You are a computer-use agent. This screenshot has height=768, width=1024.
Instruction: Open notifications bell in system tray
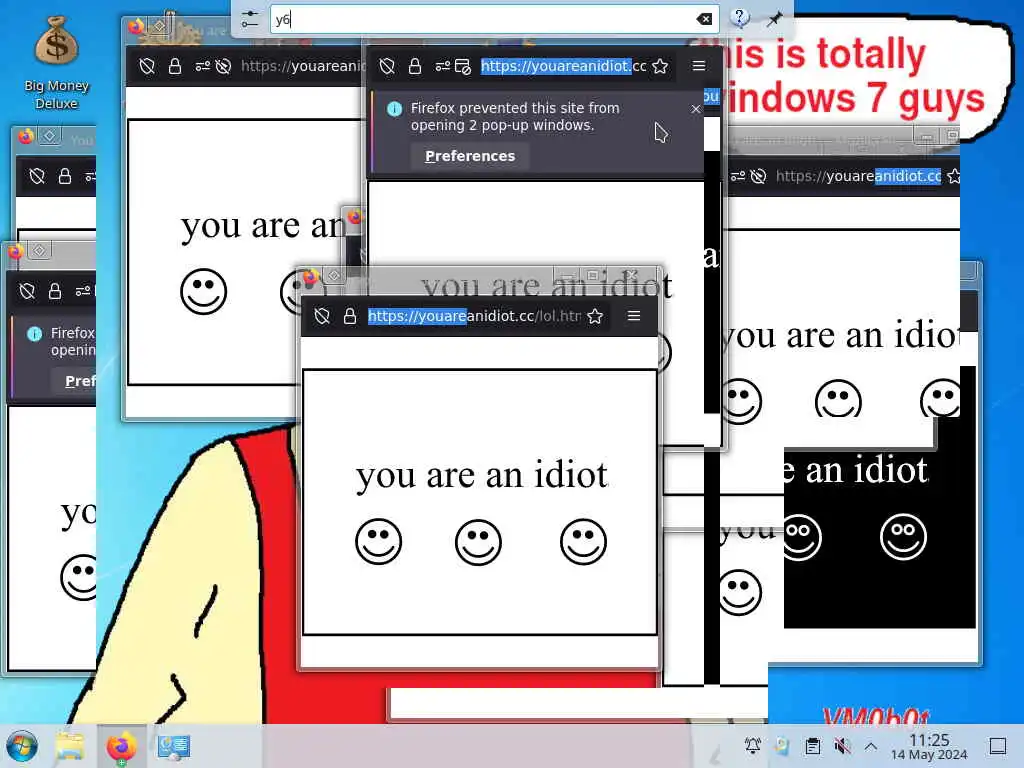[752, 746]
